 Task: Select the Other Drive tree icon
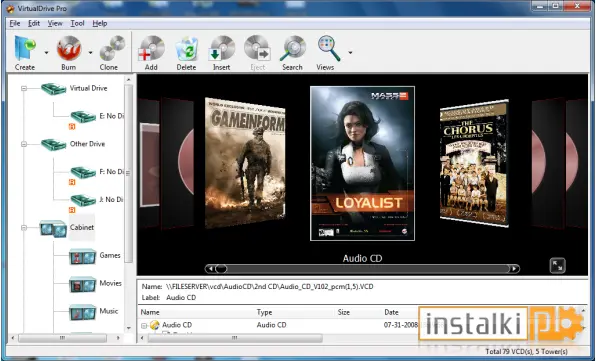click(54, 144)
